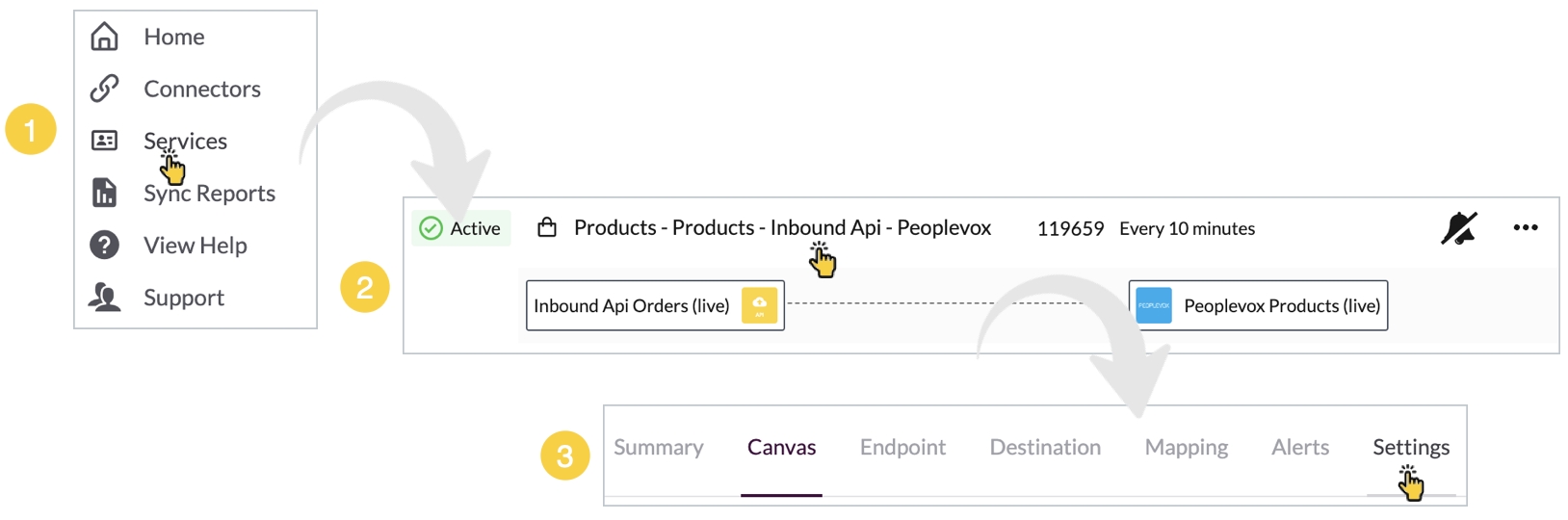Open the Endpoint tab
The width and height of the screenshot is (1568, 520).
tap(902, 448)
